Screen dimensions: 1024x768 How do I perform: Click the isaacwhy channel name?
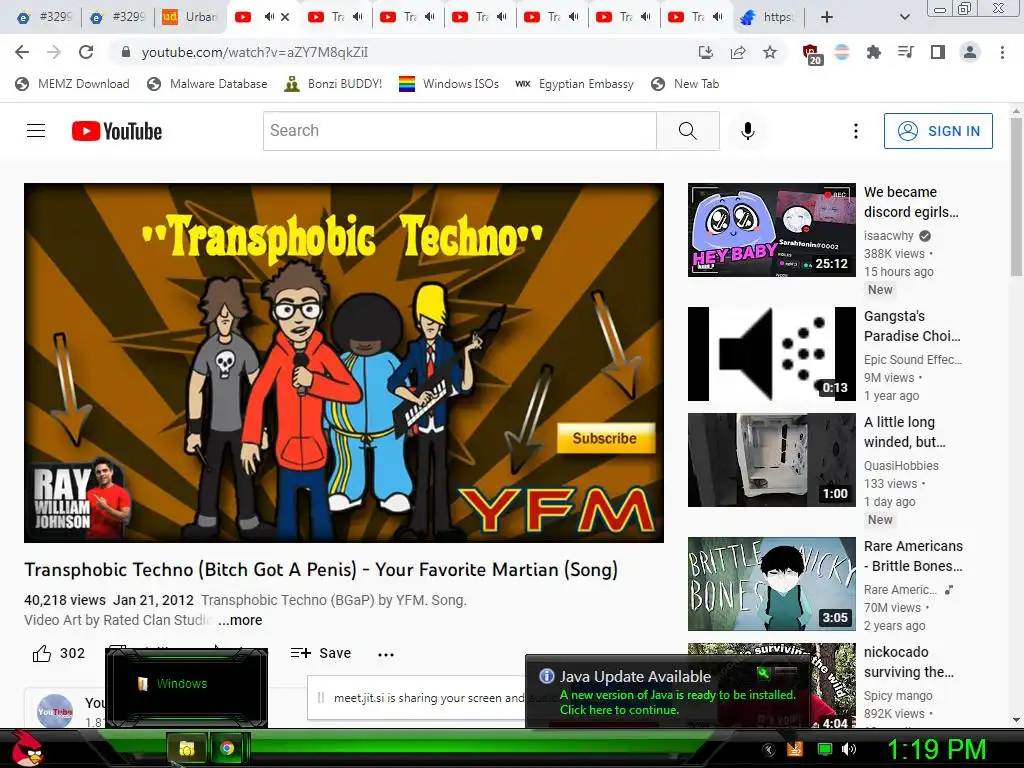pyautogui.click(x=889, y=236)
